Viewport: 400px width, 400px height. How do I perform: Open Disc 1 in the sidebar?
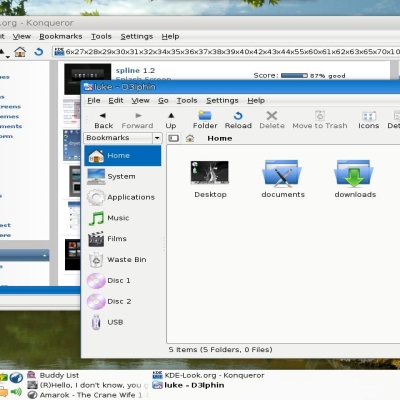(123, 280)
